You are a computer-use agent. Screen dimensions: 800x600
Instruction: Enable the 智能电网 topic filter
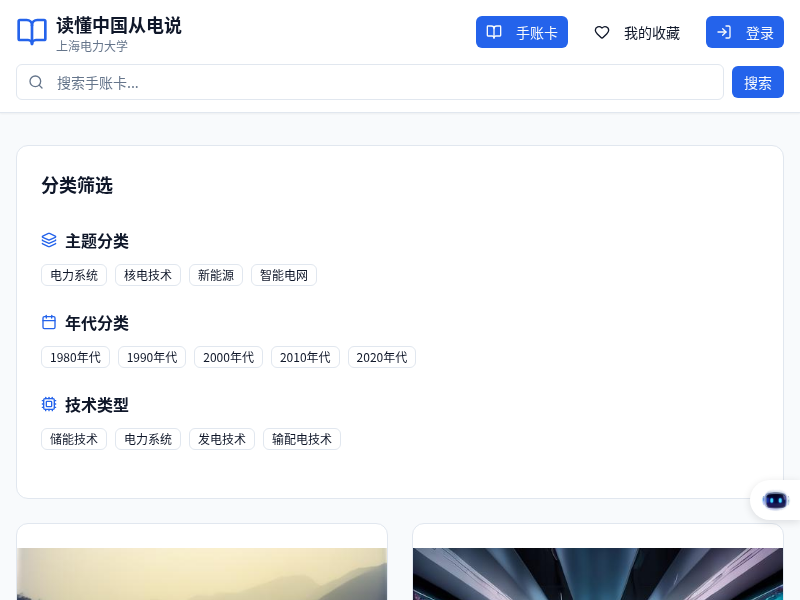[284, 275]
